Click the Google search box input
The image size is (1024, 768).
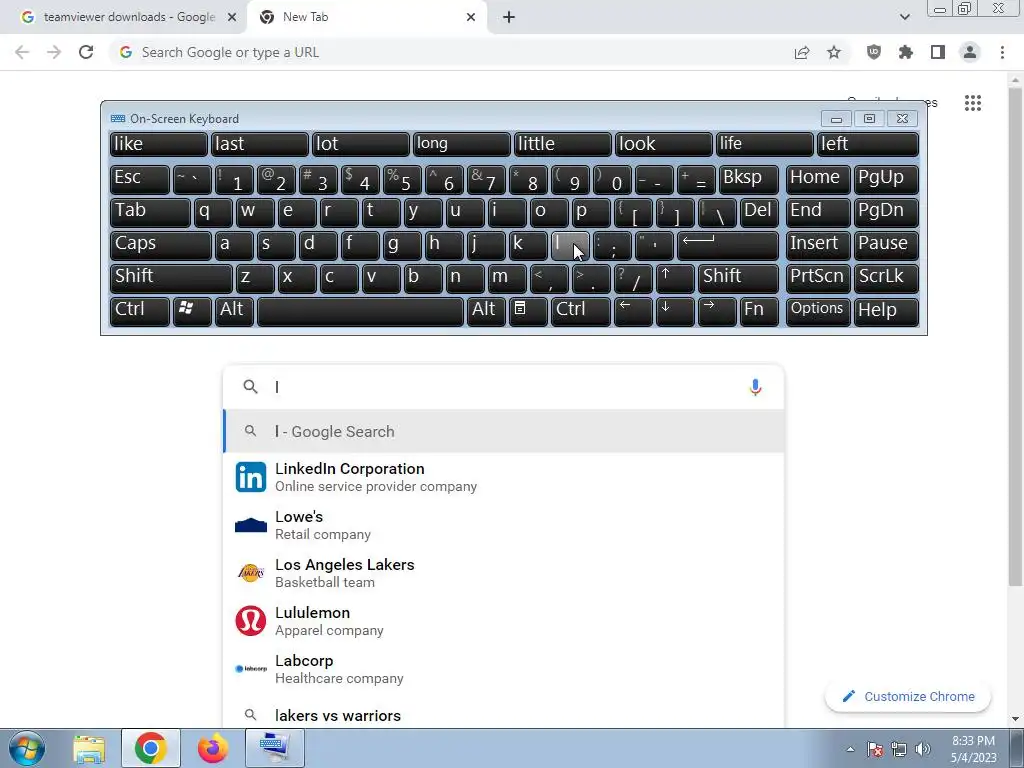[x=503, y=387]
